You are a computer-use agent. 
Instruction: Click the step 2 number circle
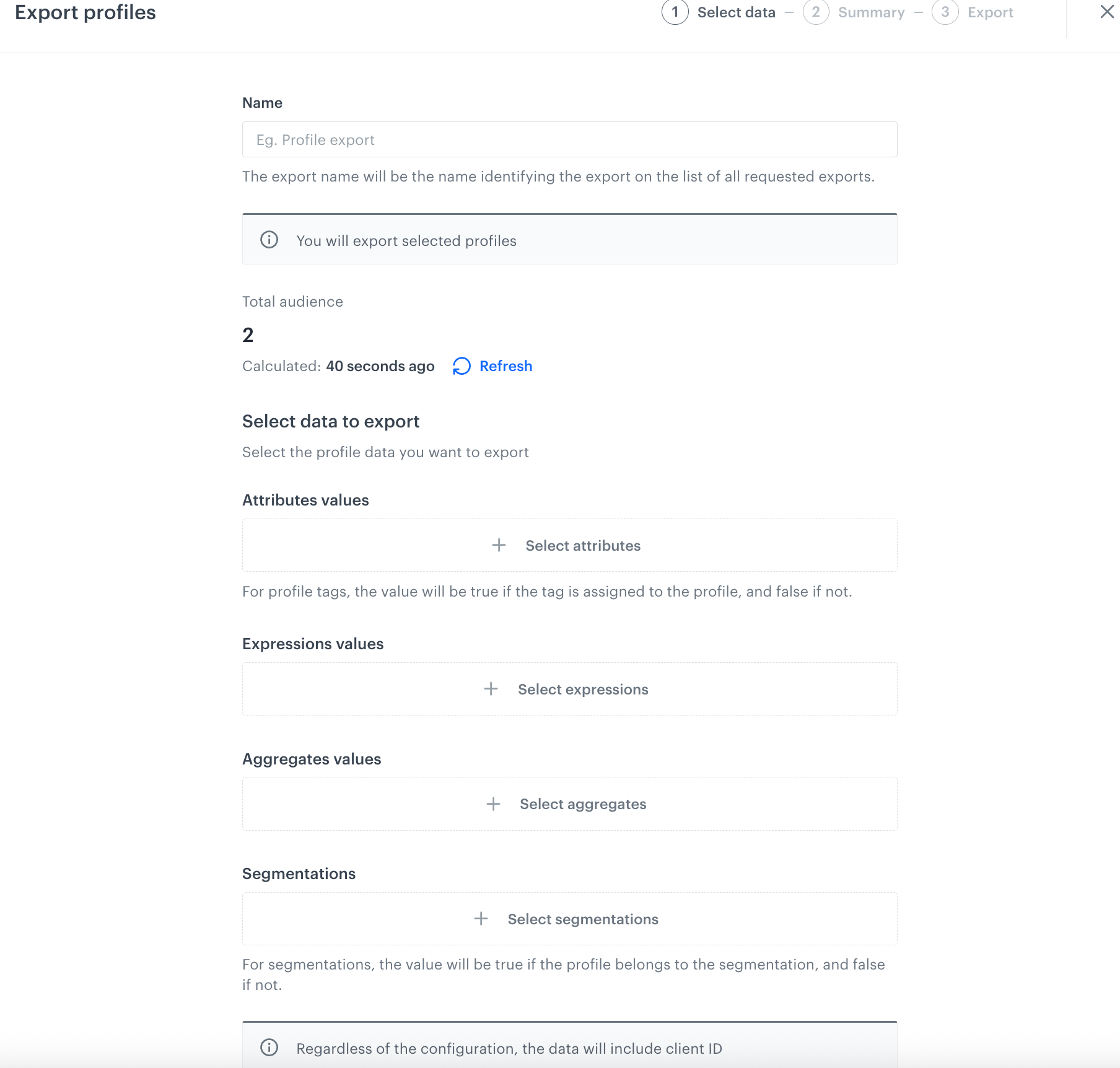(x=816, y=12)
